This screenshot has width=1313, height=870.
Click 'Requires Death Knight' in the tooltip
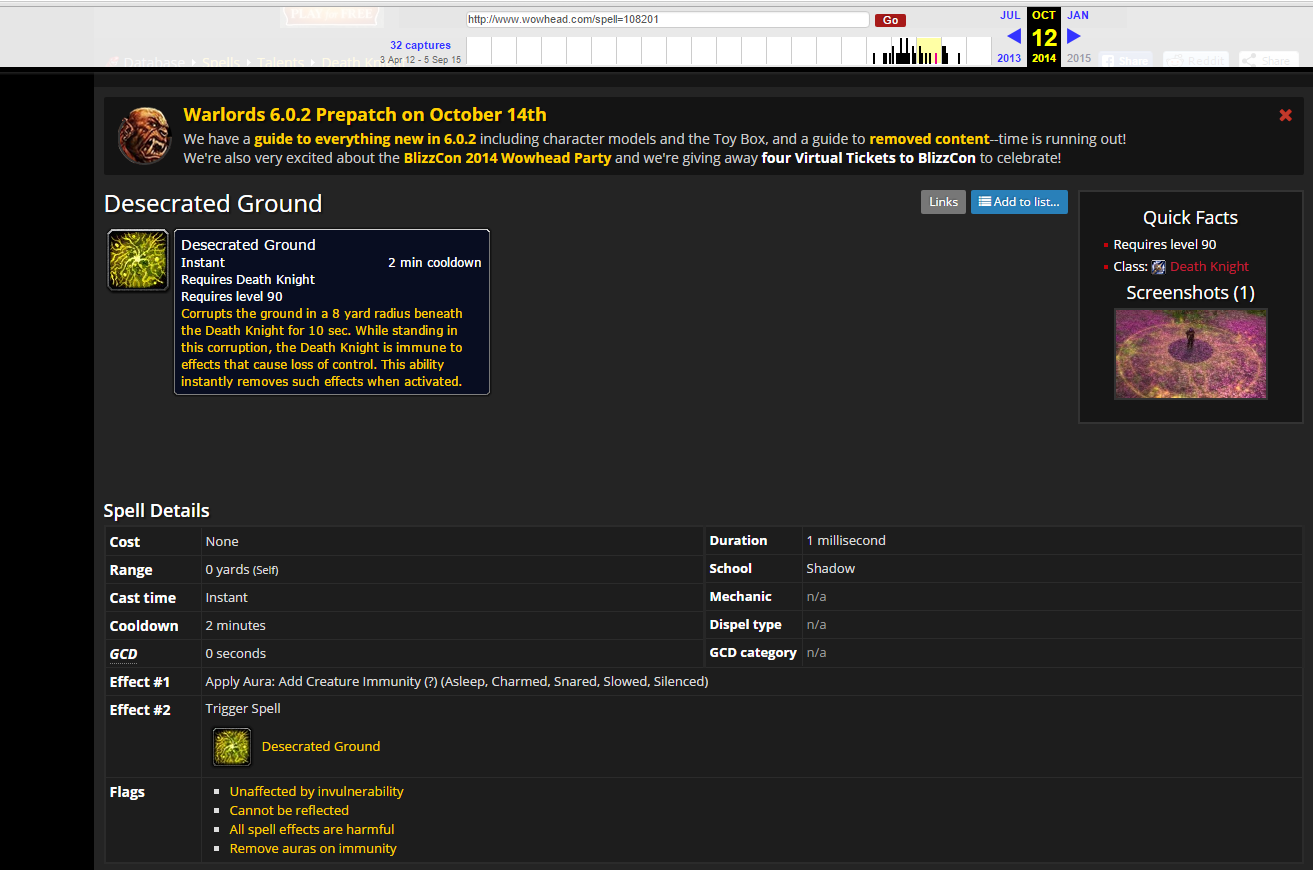[248, 280]
